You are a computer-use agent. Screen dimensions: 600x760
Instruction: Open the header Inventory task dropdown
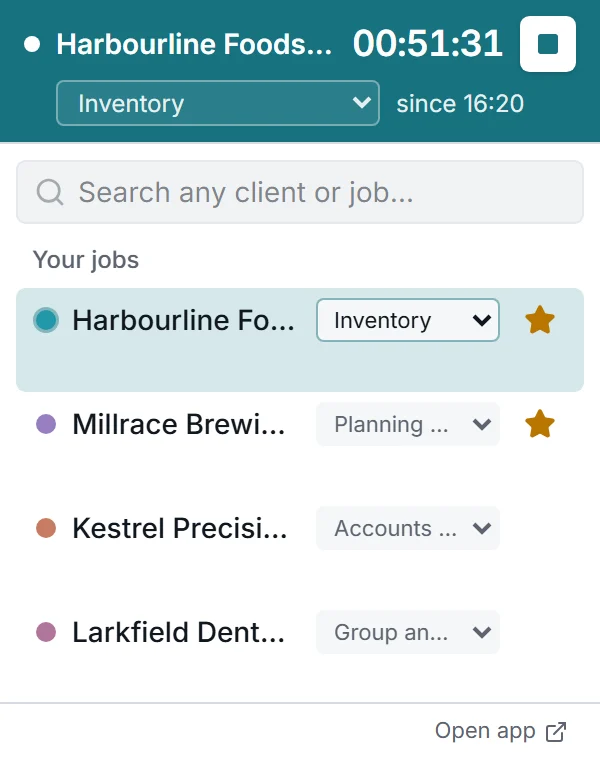click(x=218, y=103)
